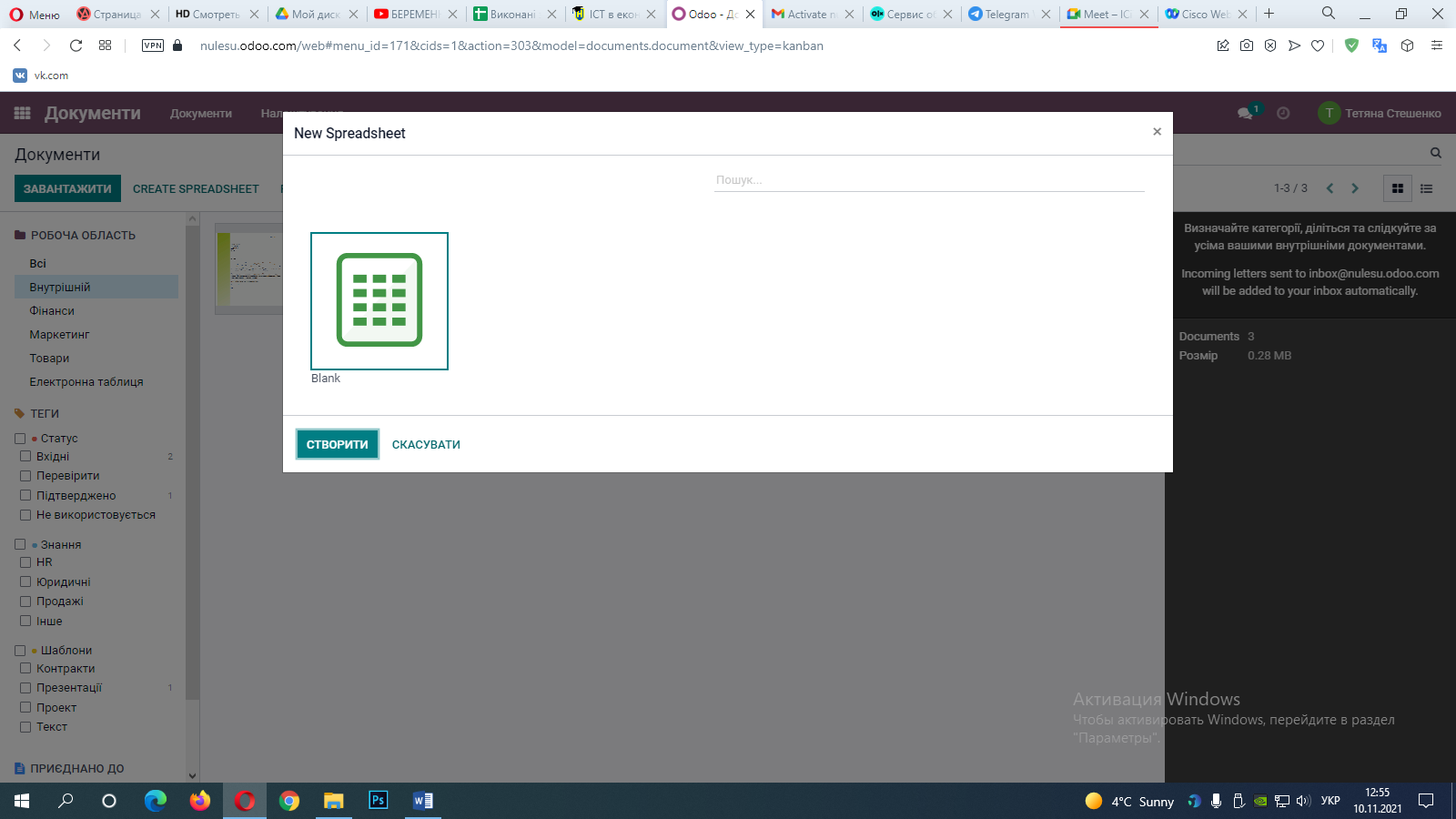Go to next page of documents

[x=1355, y=188]
